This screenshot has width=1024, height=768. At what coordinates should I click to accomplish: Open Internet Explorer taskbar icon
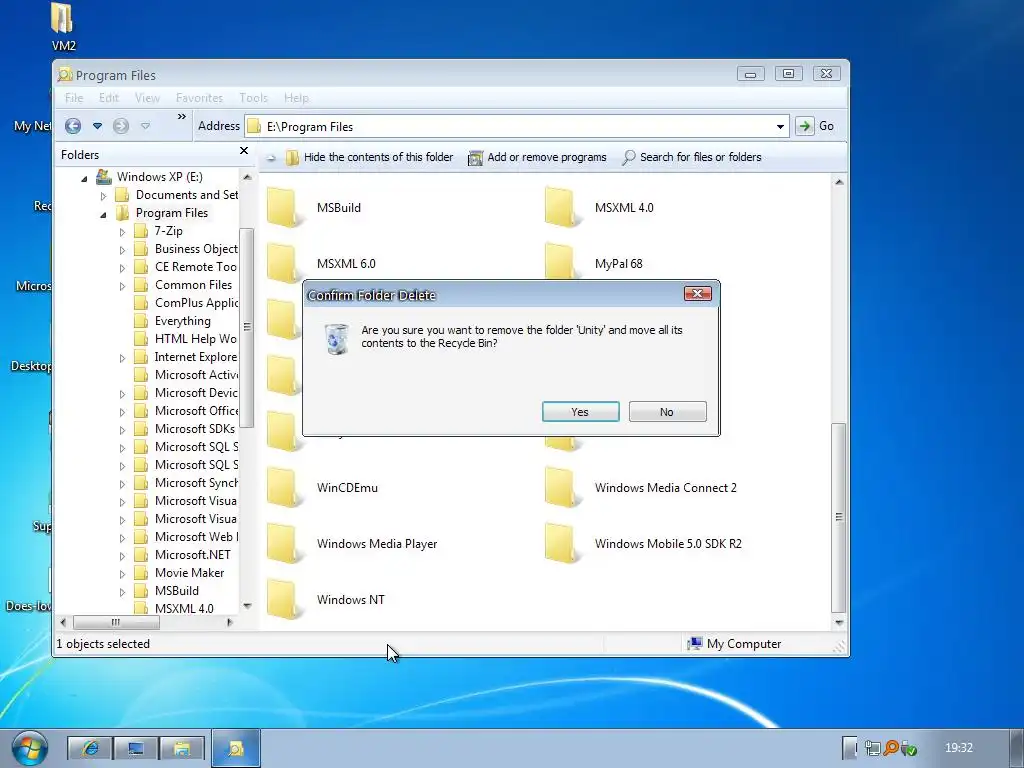(89, 748)
